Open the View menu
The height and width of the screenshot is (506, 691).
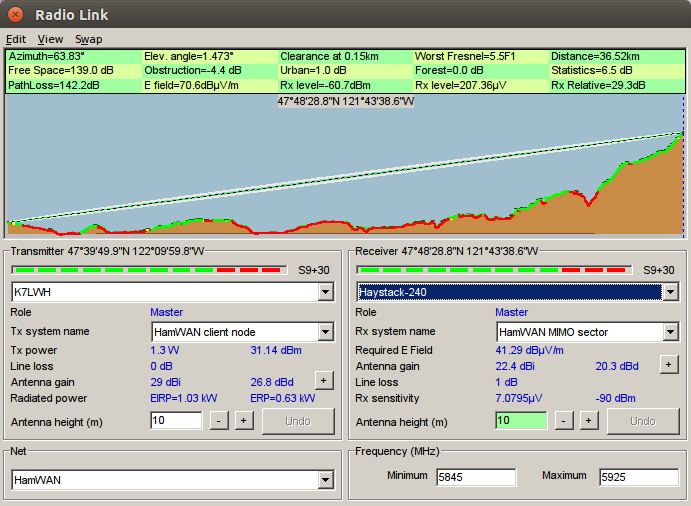(x=50, y=39)
